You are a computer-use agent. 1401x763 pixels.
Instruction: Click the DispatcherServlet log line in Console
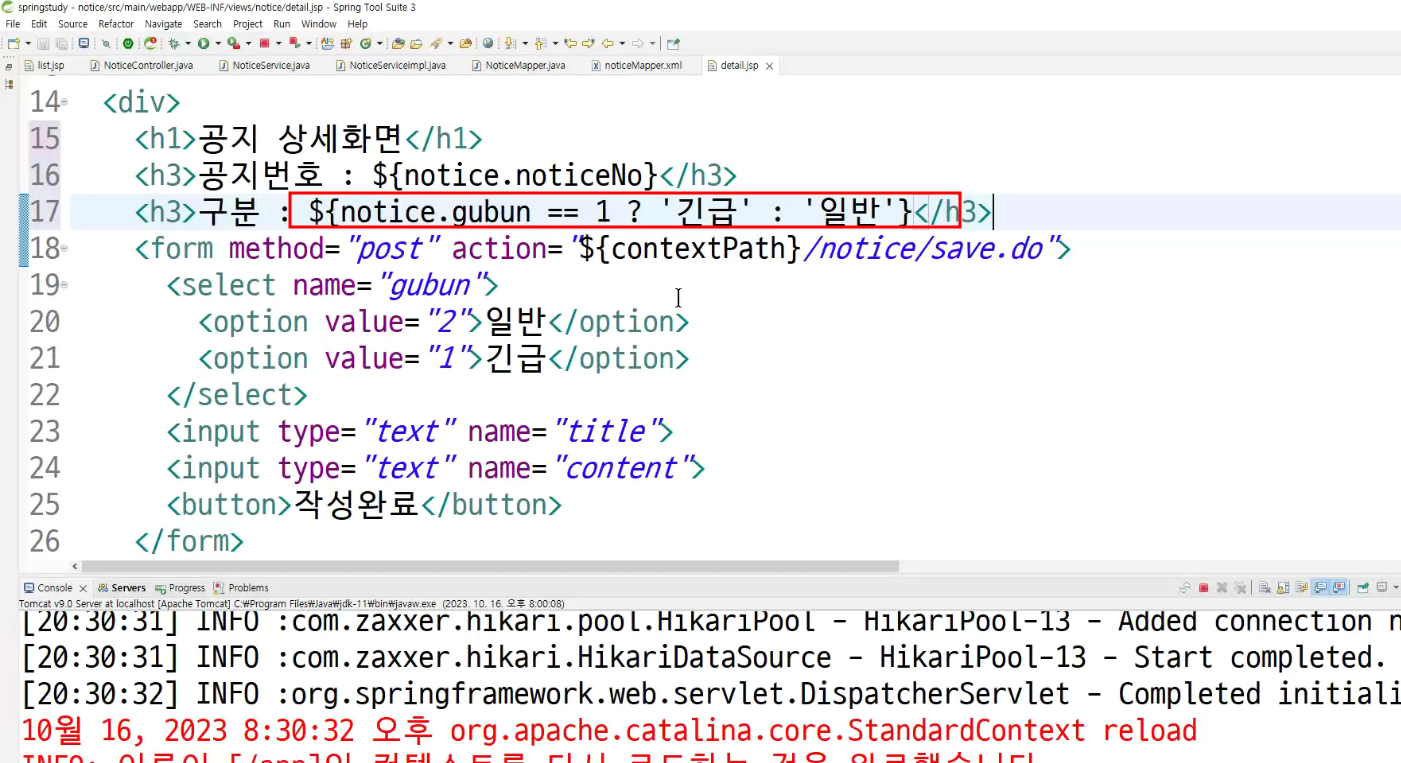[x=710, y=694]
